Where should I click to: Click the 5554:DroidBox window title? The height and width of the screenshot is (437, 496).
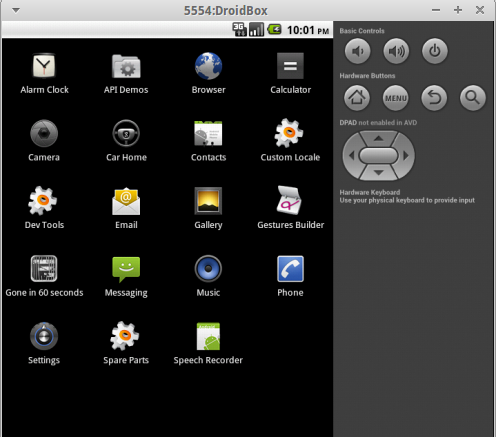(226, 11)
